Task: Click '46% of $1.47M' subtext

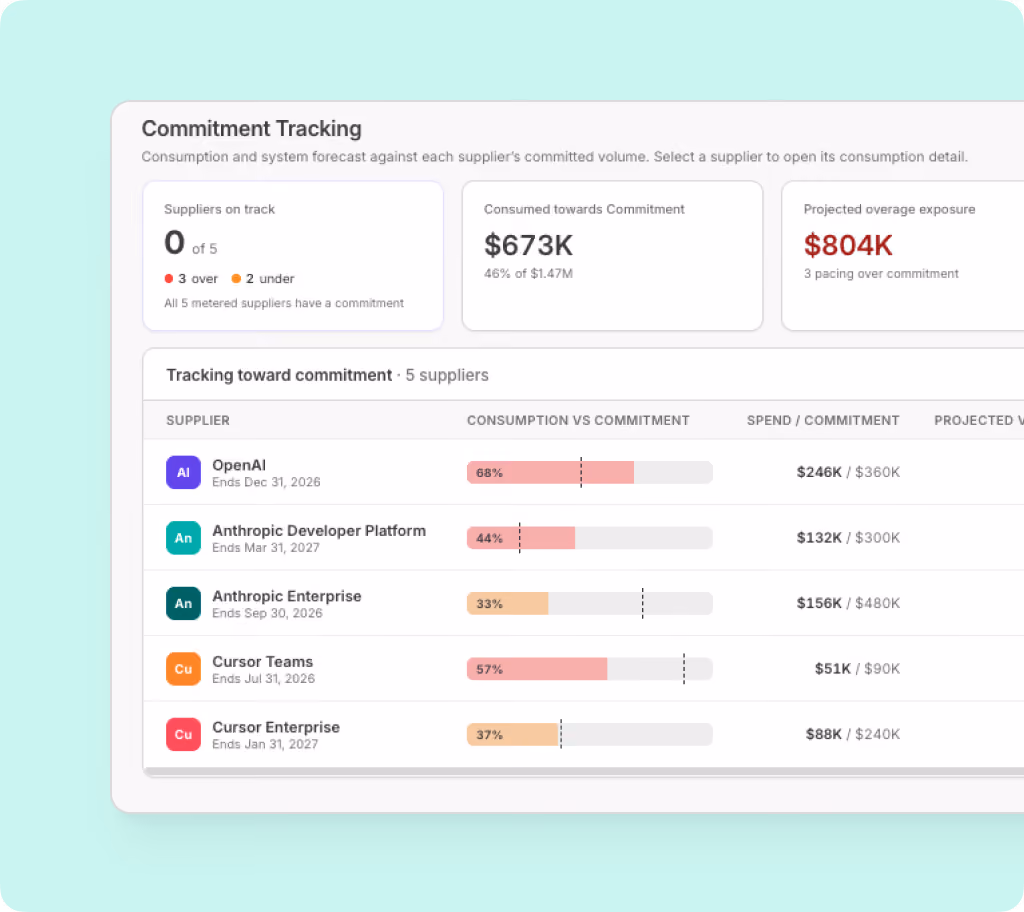Action: [x=528, y=273]
